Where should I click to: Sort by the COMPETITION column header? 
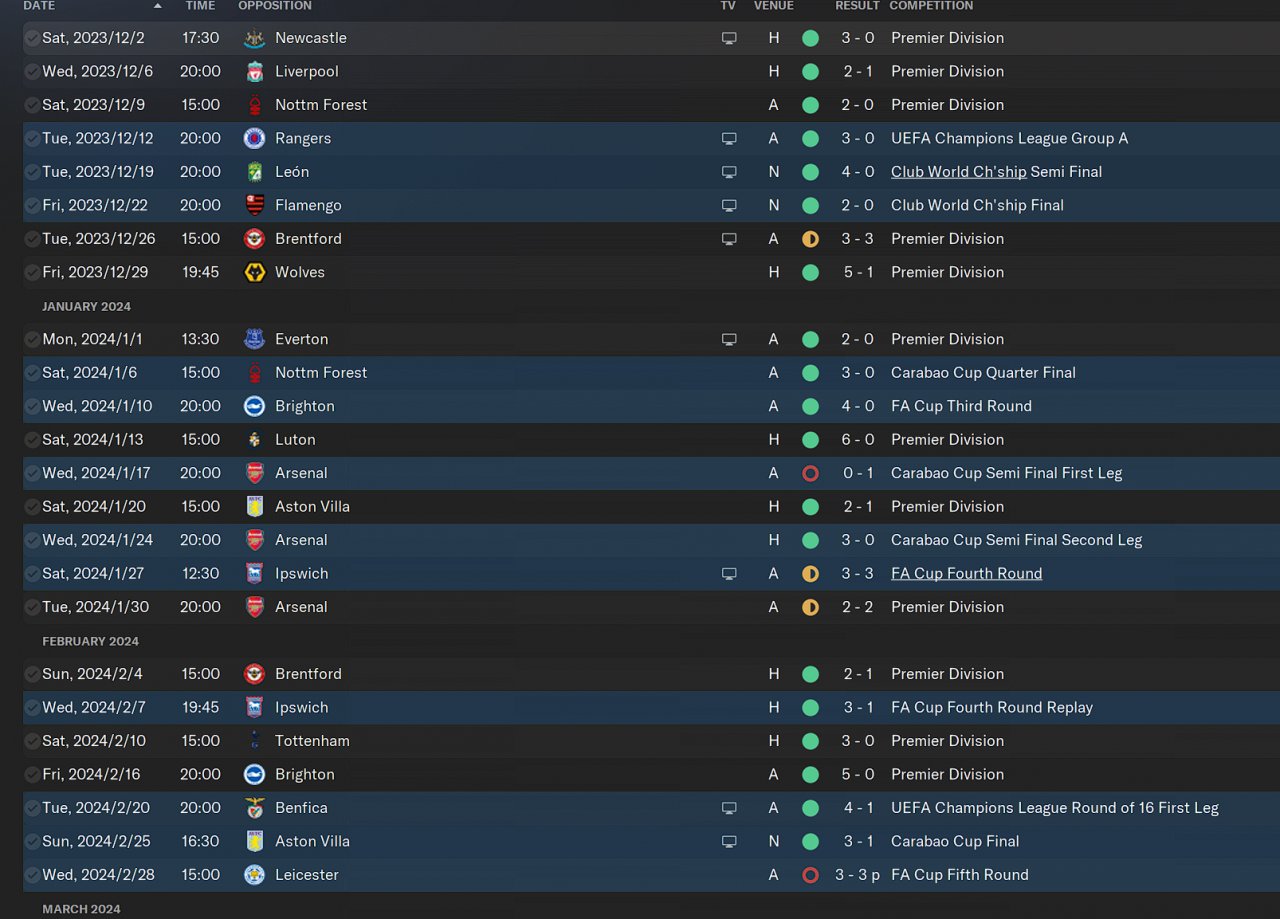tap(931, 6)
